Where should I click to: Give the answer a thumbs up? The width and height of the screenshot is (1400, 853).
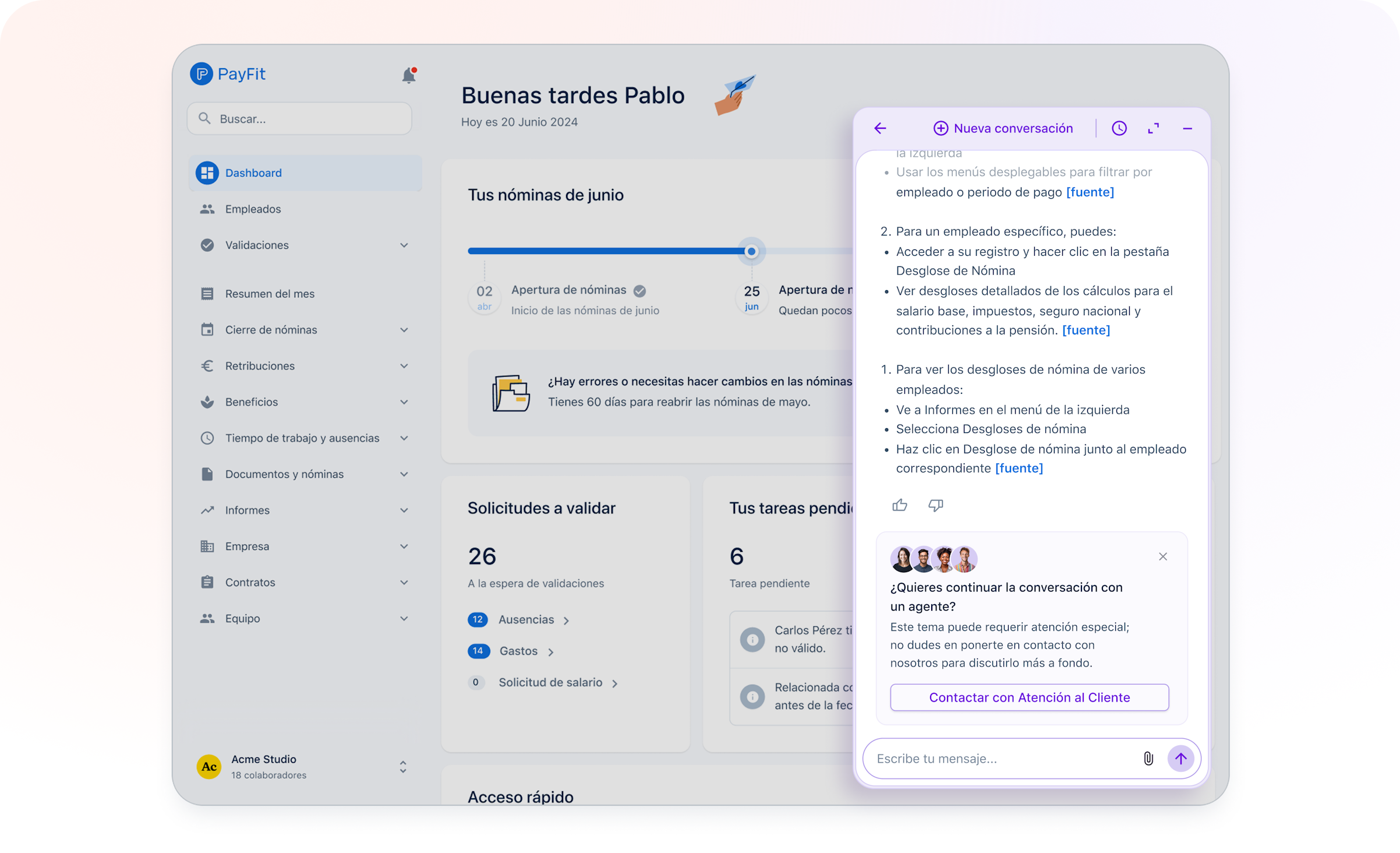tap(900, 505)
